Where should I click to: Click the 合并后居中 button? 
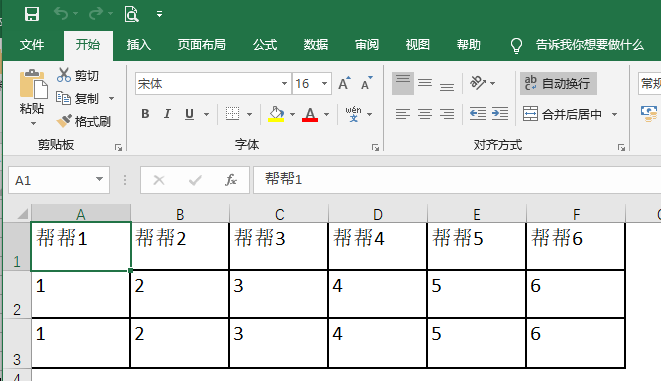tap(562, 114)
